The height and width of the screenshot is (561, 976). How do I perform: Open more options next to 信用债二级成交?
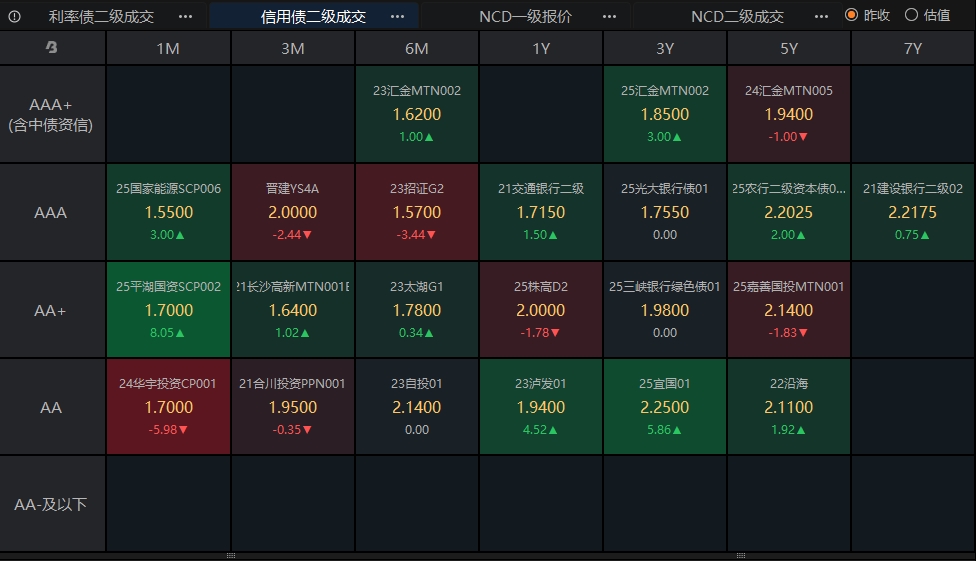tap(397, 16)
